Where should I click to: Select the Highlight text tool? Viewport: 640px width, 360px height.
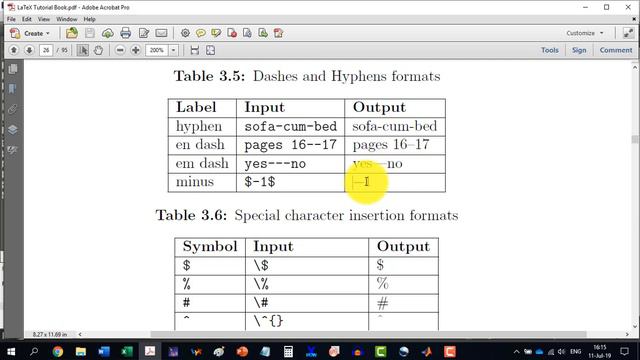[x=216, y=33]
